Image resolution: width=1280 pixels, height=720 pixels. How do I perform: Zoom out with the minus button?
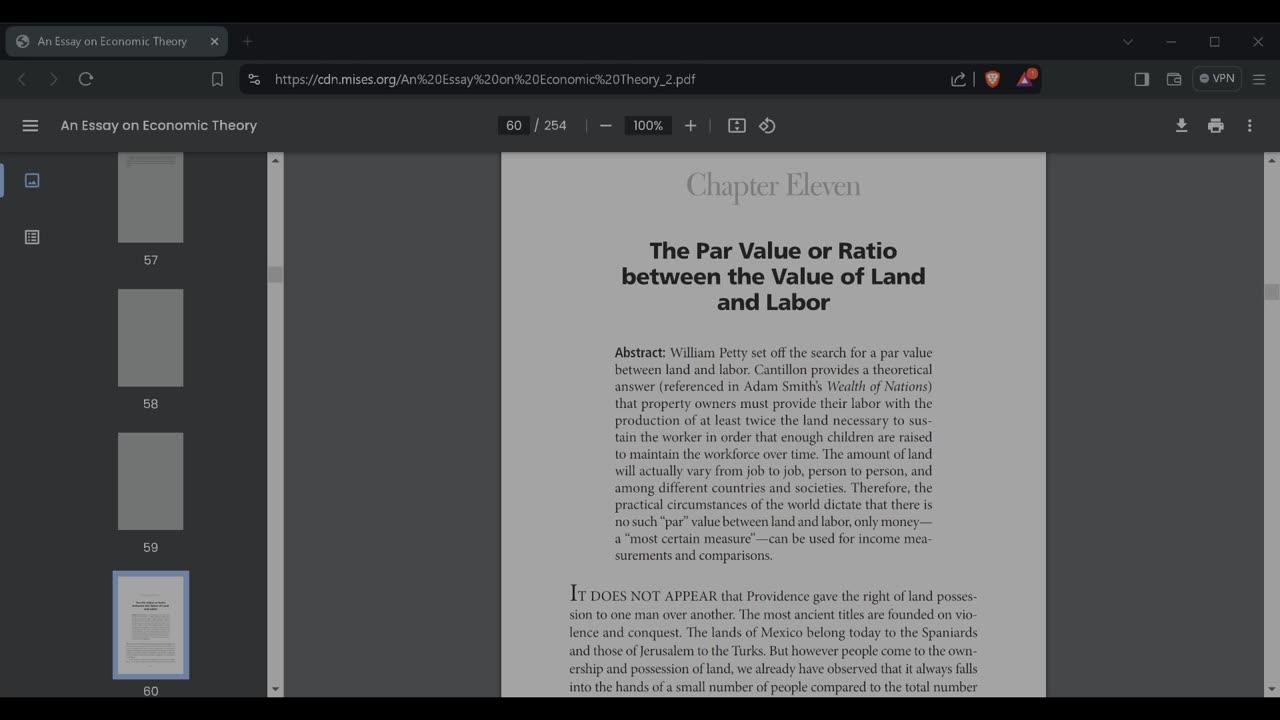click(x=605, y=126)
